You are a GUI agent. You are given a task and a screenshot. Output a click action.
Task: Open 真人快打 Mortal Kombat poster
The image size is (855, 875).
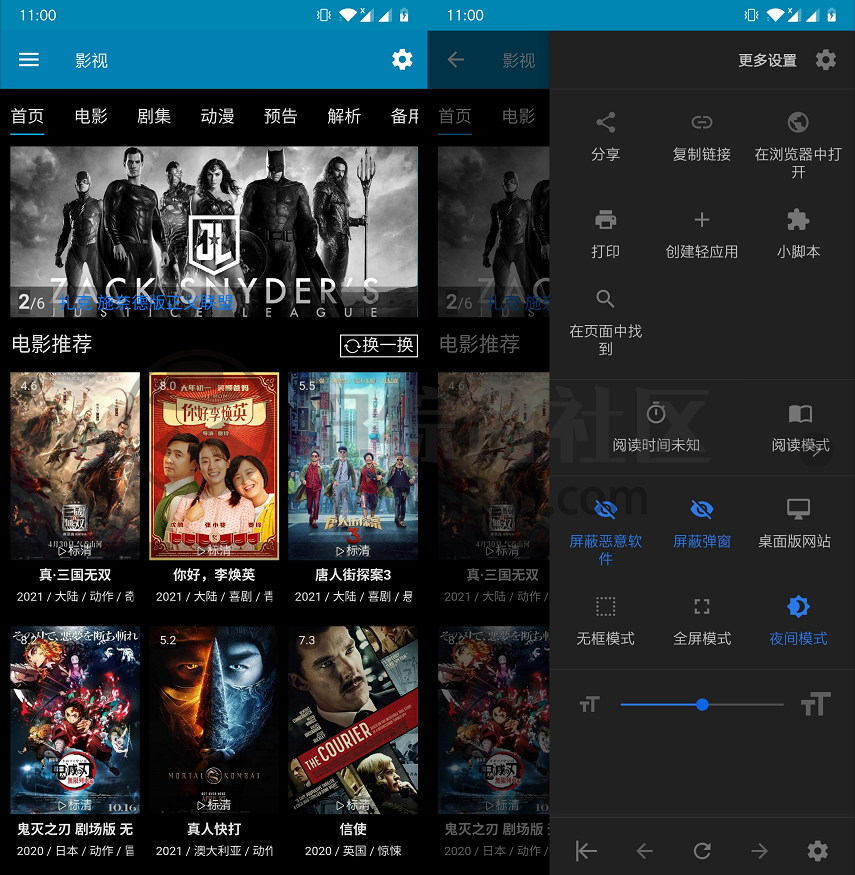[214, 720]
